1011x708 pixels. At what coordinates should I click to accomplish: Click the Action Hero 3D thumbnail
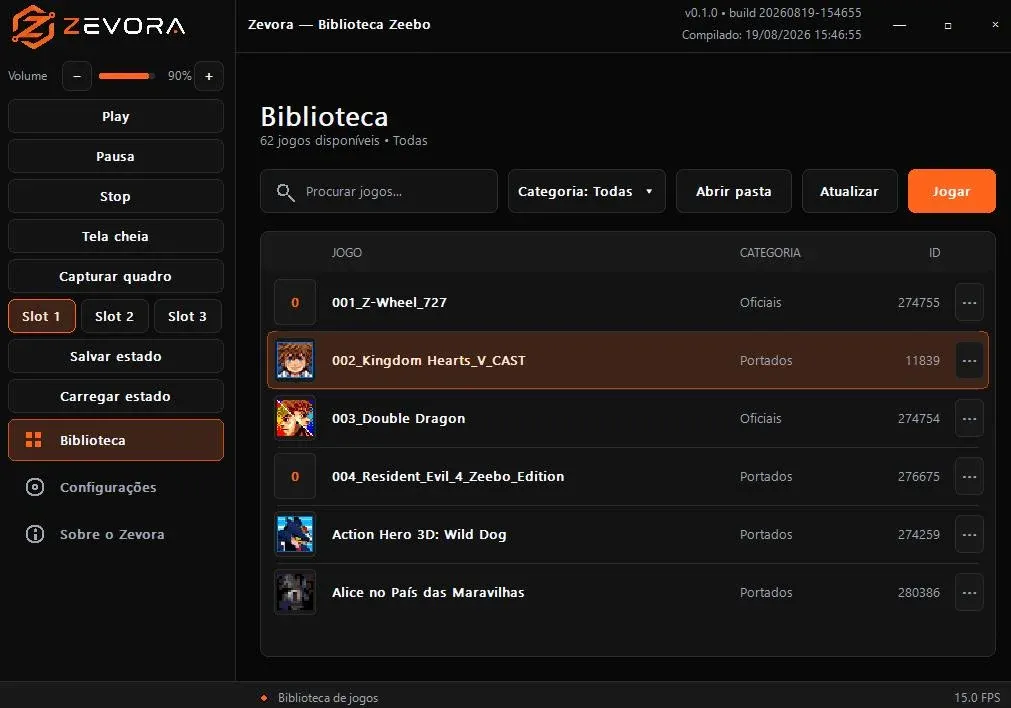point(295,534)
